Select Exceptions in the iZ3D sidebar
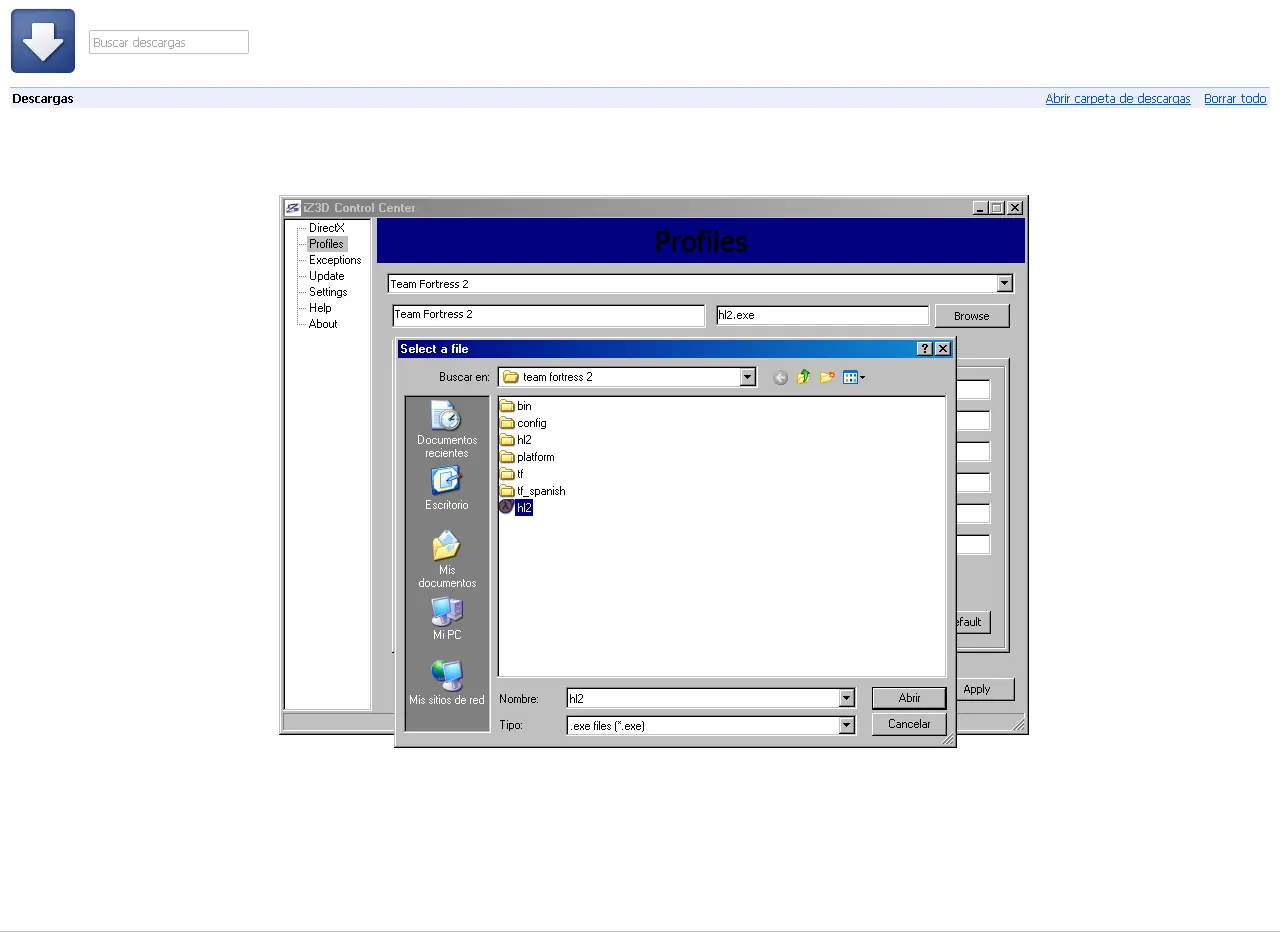 pyautogui.click(x=335, y=260)
